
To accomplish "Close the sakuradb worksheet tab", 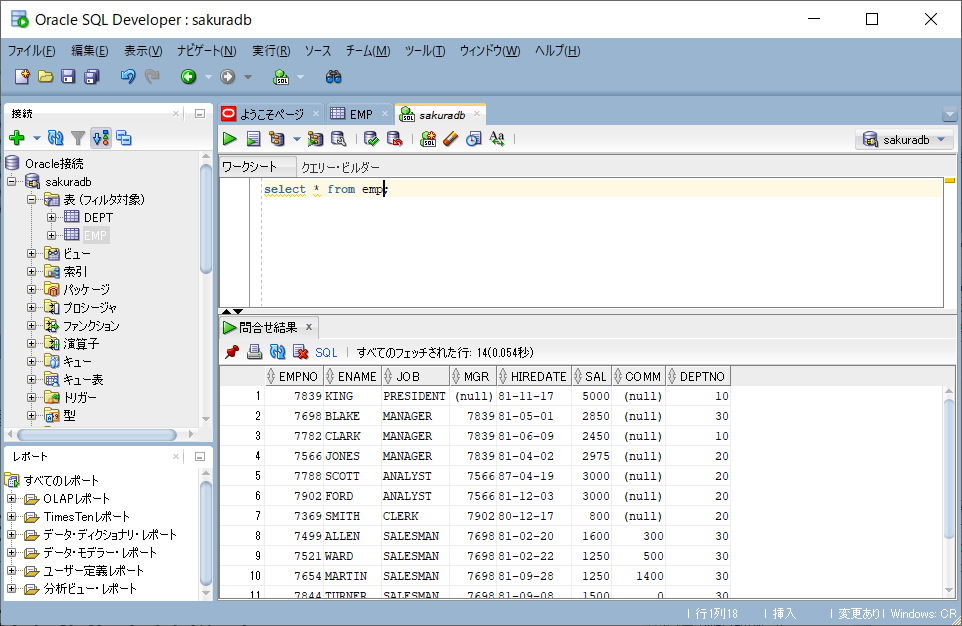I will tap(477, 114).
